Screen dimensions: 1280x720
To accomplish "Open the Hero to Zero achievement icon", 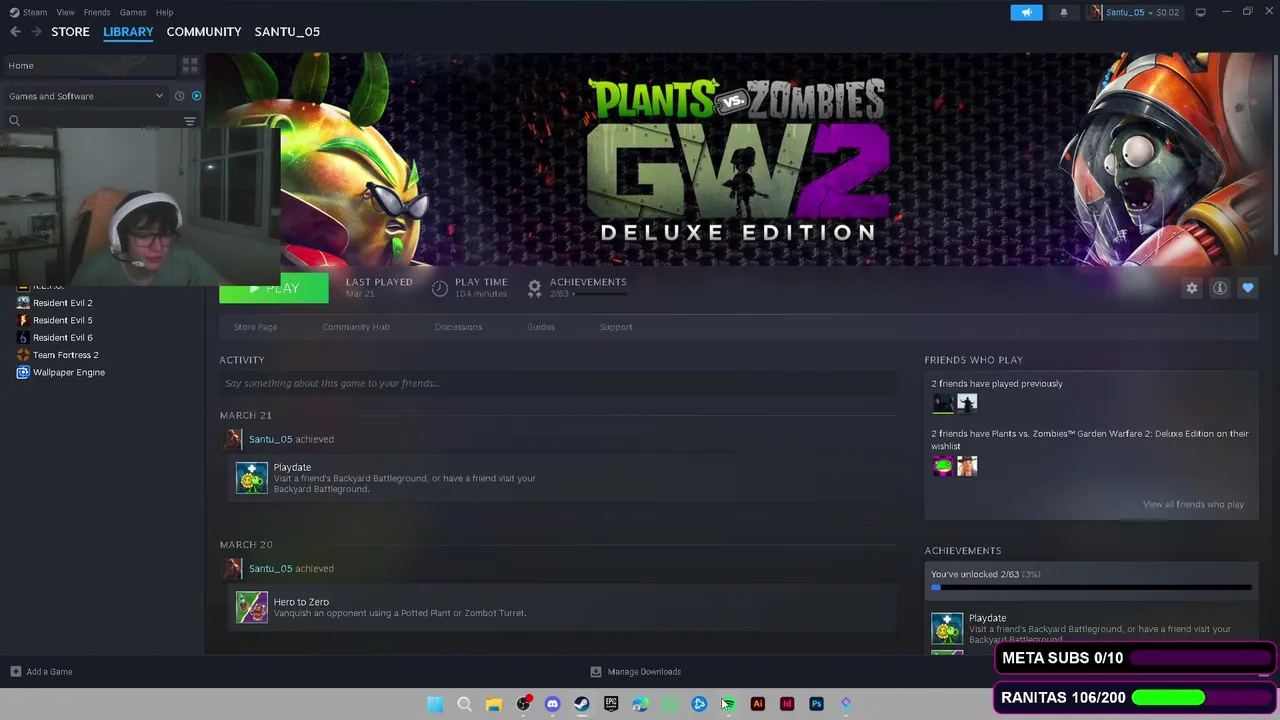I will [252, 607].
